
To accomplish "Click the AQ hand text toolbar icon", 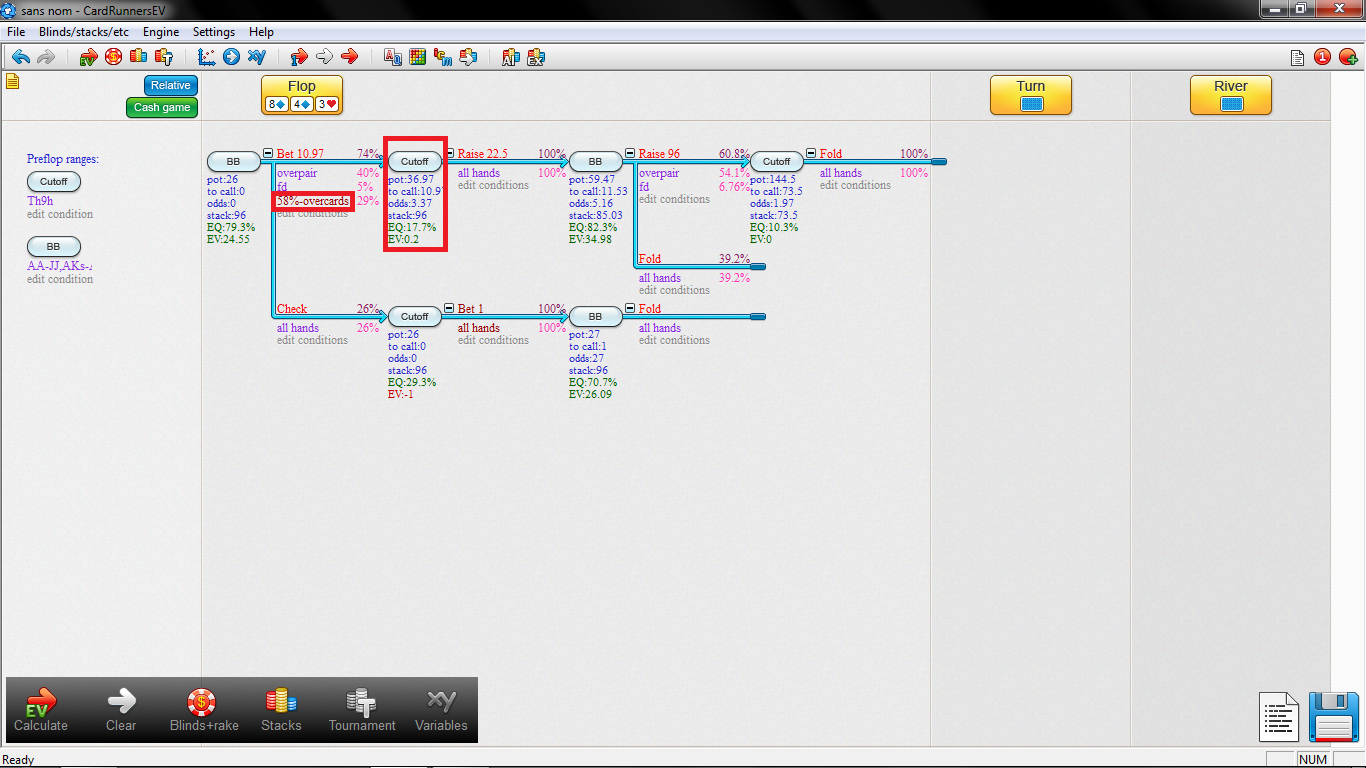I will click(393, 57).
